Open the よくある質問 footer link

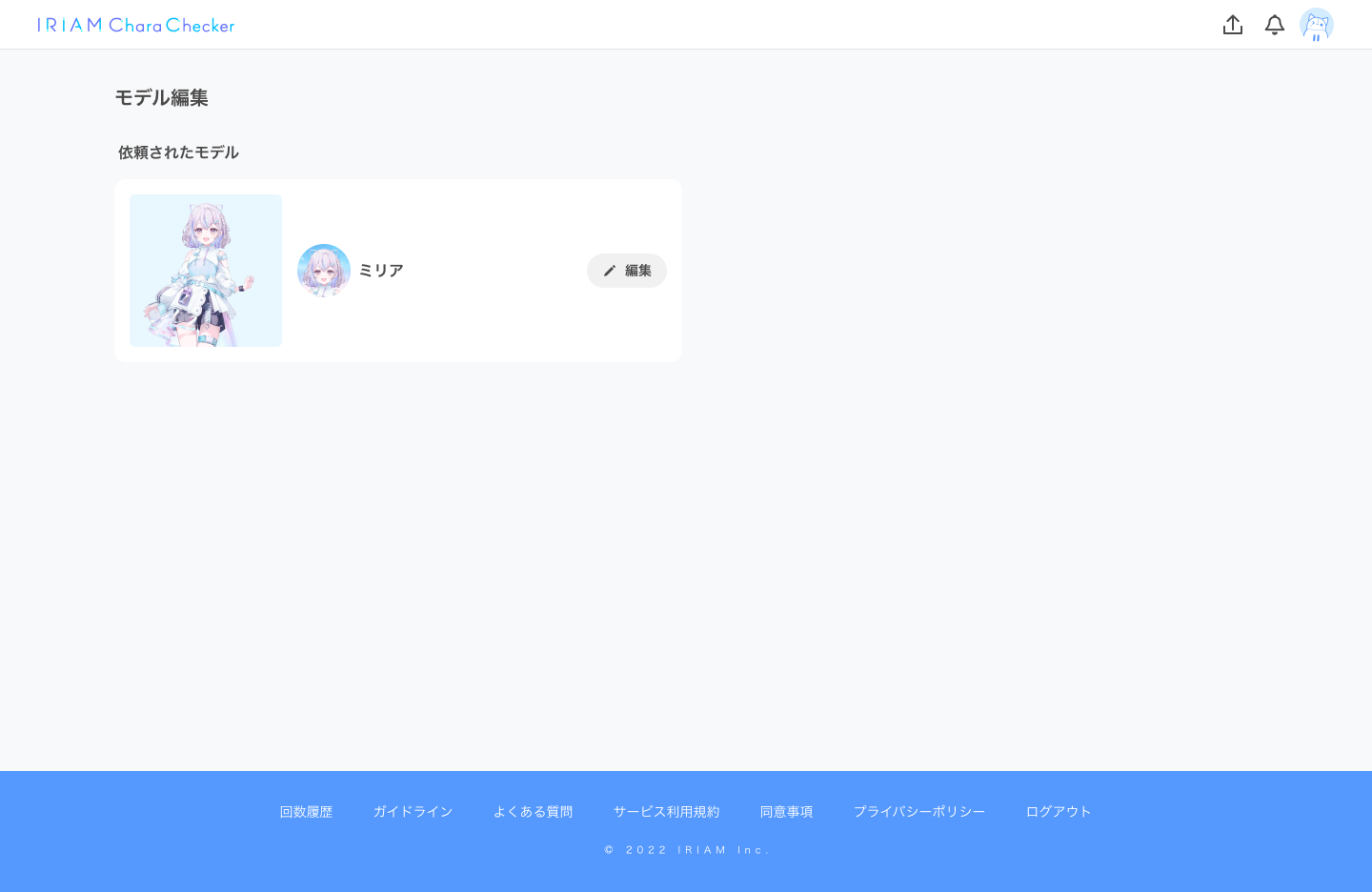coord(533,812)
